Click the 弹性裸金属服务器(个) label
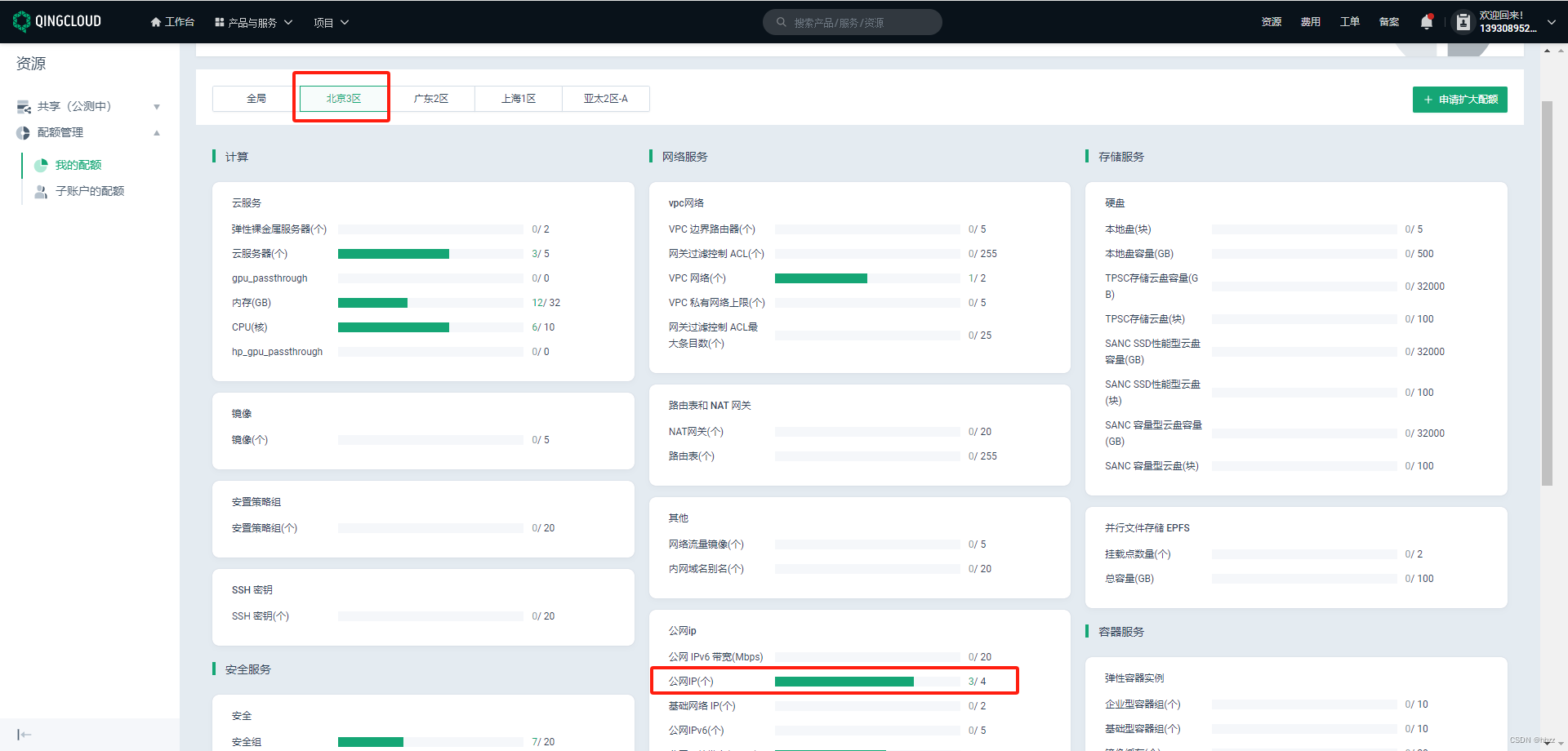The height and width of the screenshot is (751, 1568). (x=279, y=229)
